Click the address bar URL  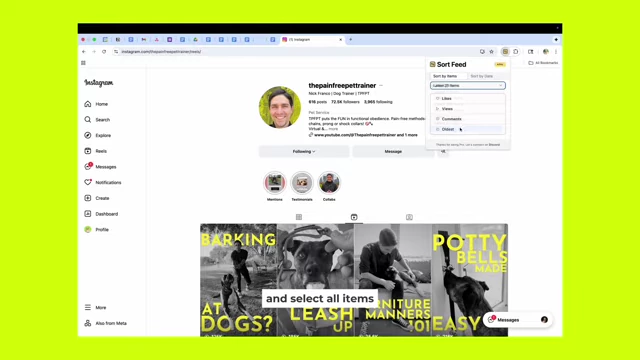click(x=161, y=52)
